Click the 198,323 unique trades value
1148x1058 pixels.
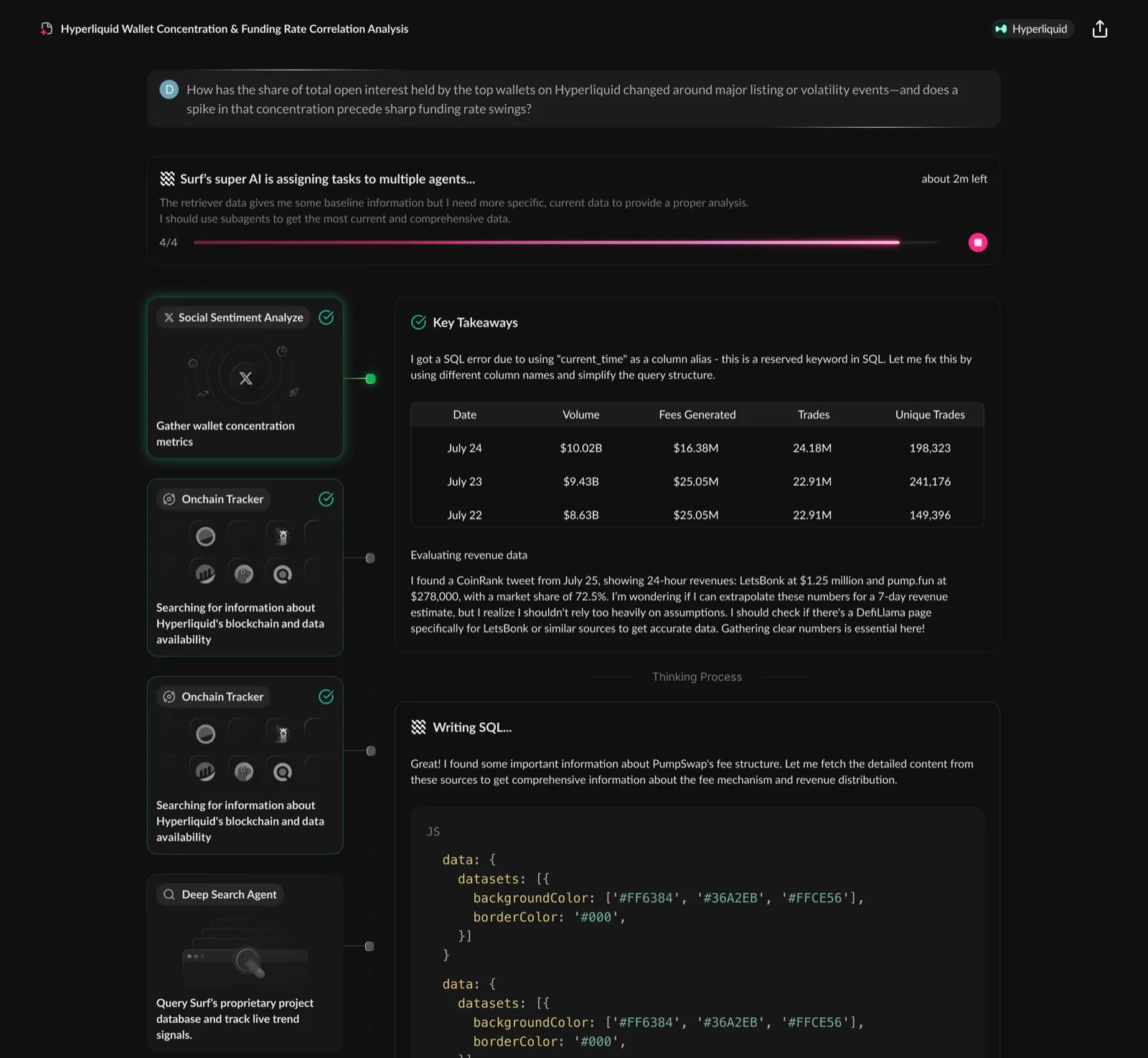[x=930, y=448]
